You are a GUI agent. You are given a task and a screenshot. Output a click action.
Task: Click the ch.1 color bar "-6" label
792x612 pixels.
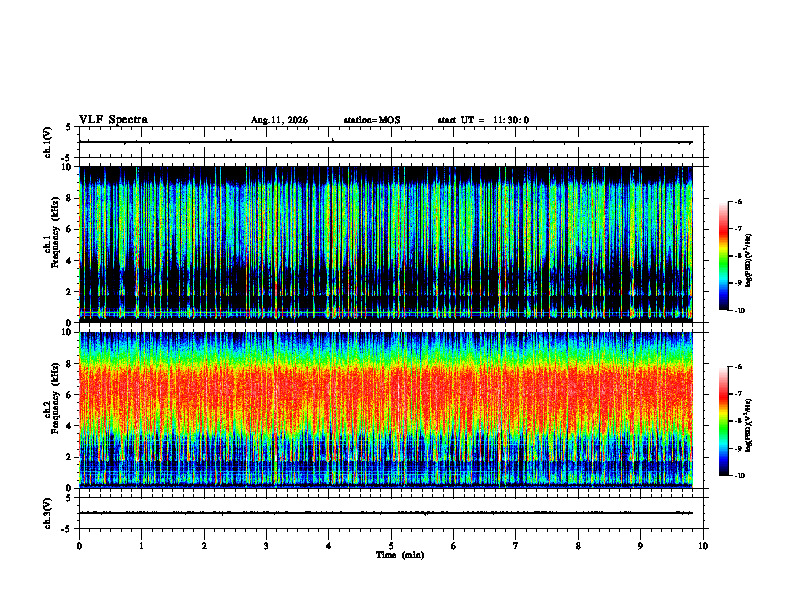[738, 202]
